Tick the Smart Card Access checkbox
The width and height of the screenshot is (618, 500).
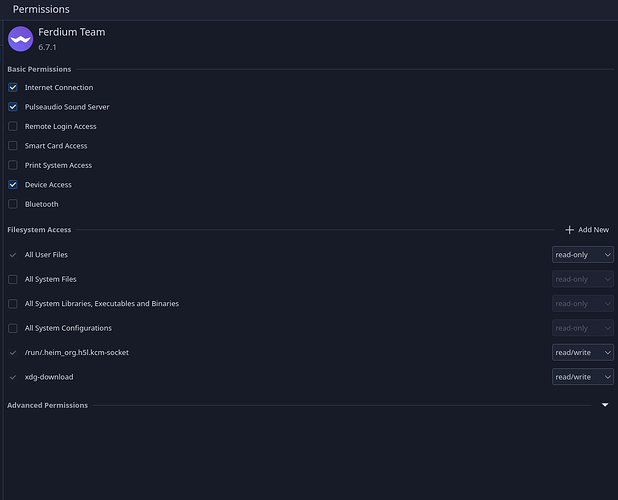coord(13,146)
